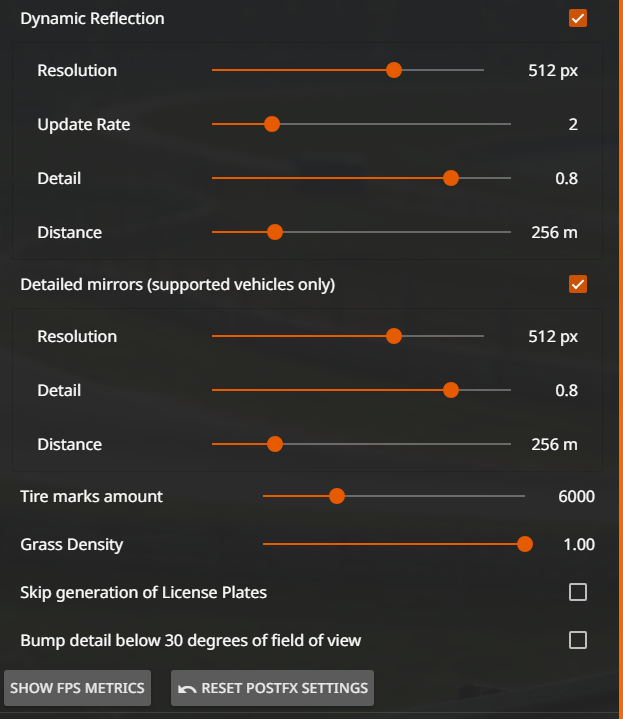The height and width of the screenshot is (719, 623).
Task: Click Dynamic Reflection Distance slider handle
Action: pyautogui.click(x=275, y=232)
